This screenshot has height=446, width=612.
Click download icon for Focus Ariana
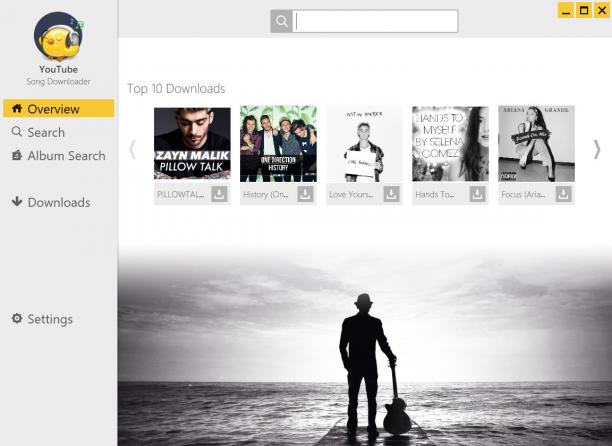[563, 194]
